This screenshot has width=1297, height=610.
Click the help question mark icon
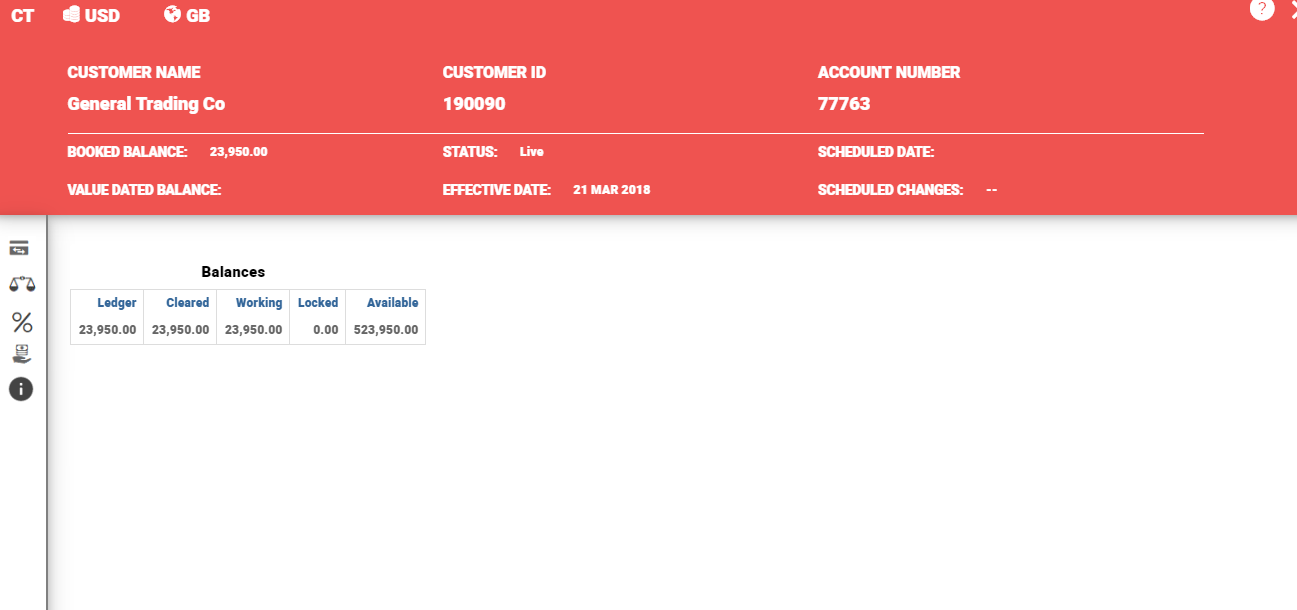[1262, 9]
